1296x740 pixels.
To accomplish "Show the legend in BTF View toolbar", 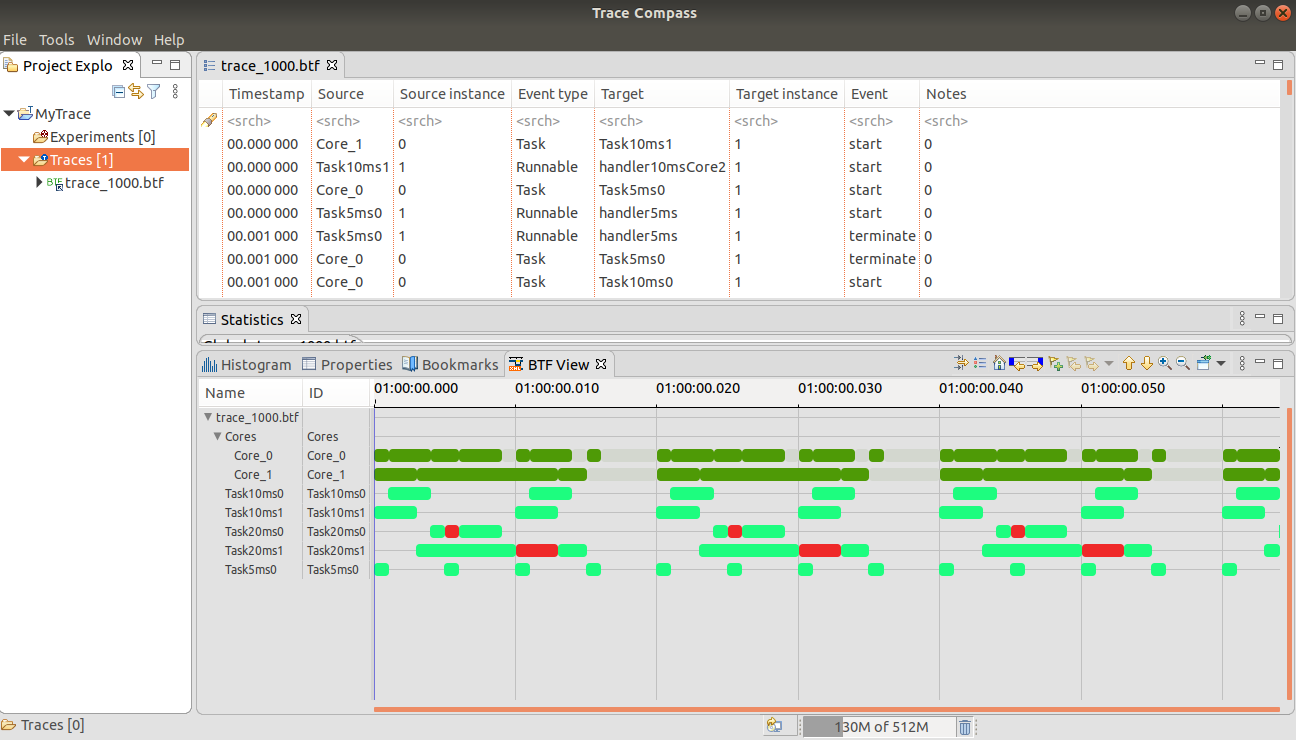I will pos(980,363).
